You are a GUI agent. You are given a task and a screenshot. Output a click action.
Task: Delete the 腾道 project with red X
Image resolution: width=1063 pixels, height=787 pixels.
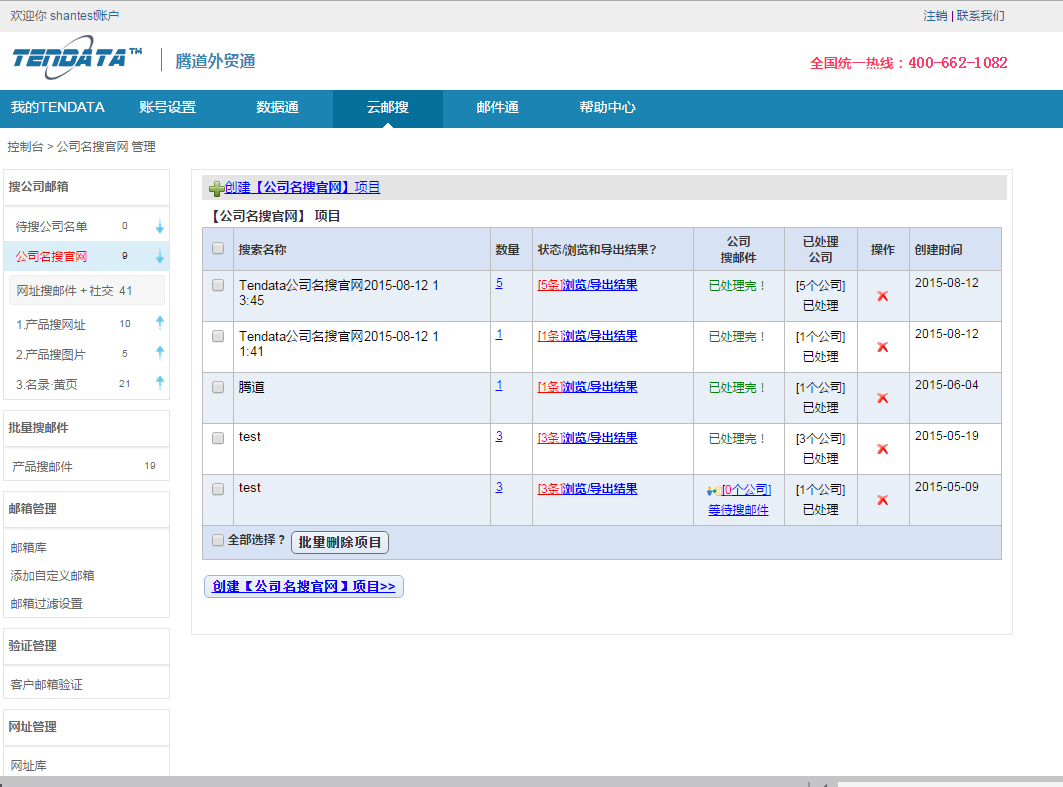coord(882,398)
